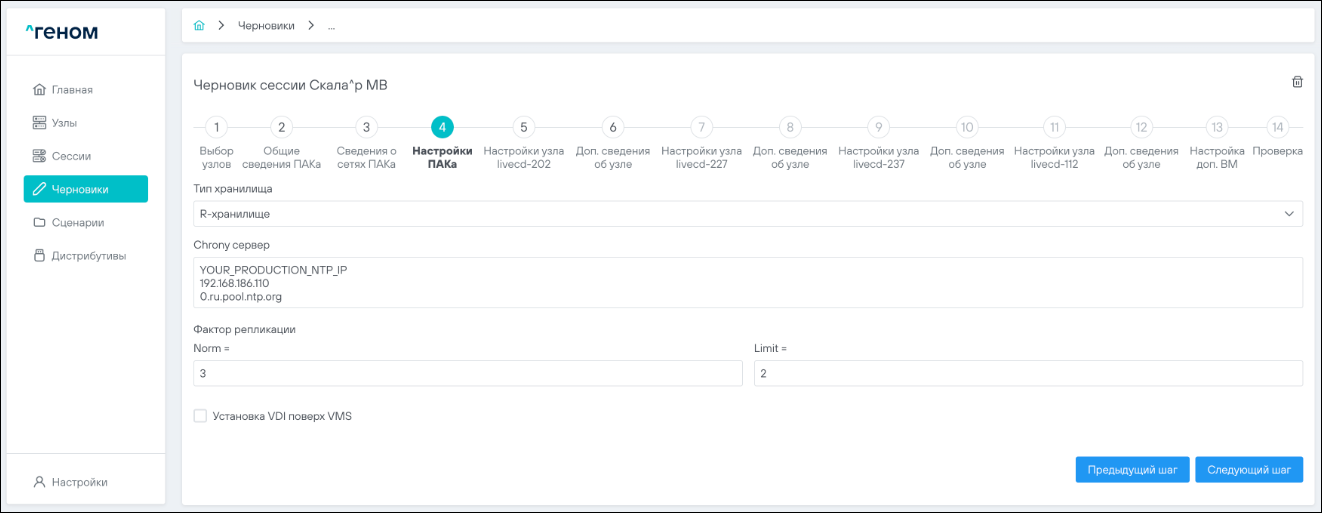Click the Узлы server icon
This screenshot has width=1322, height=513.
40,123
